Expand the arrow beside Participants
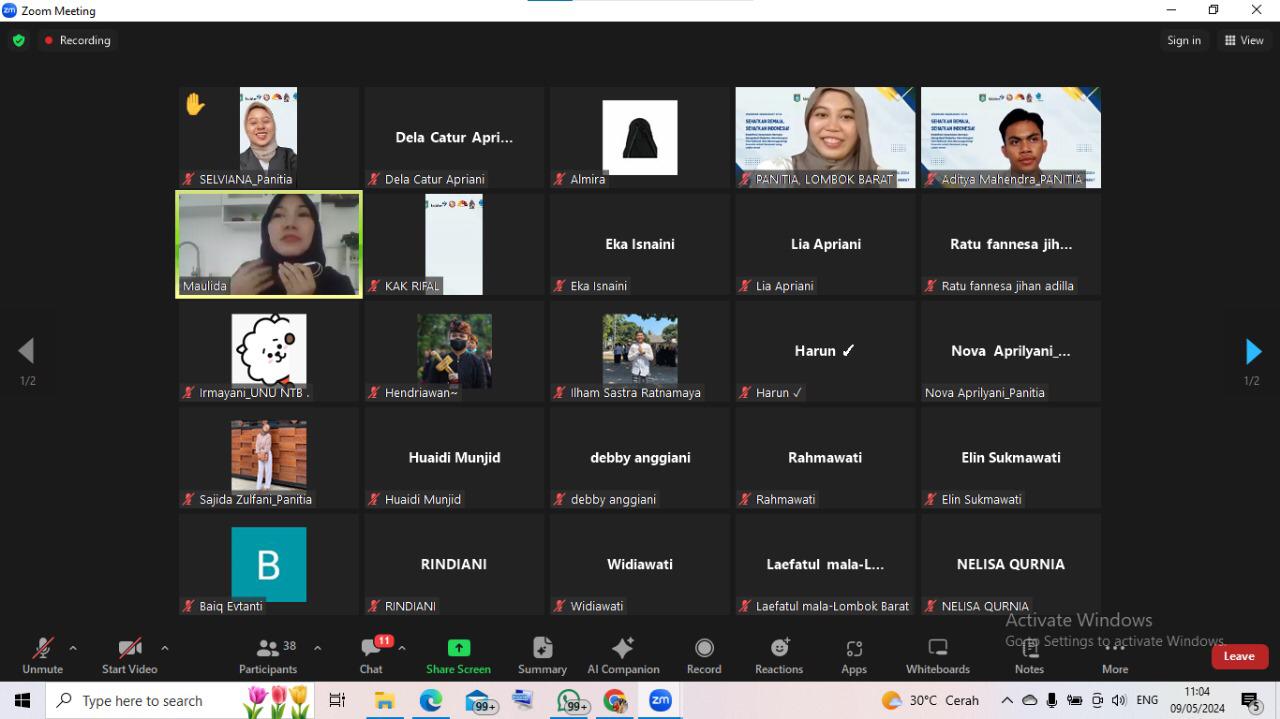1280x719 pixels. point(317,648)
